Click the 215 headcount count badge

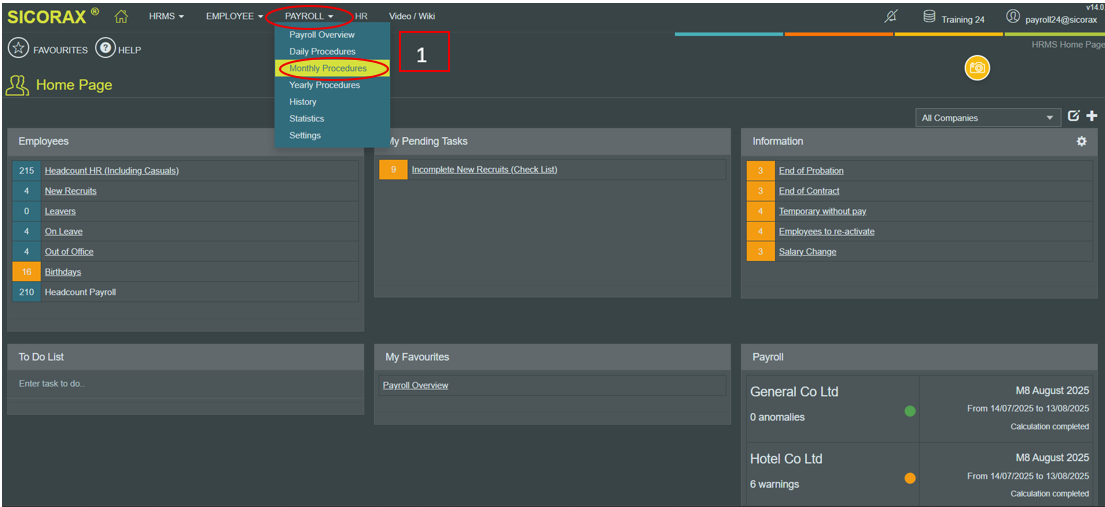[27, 171]
